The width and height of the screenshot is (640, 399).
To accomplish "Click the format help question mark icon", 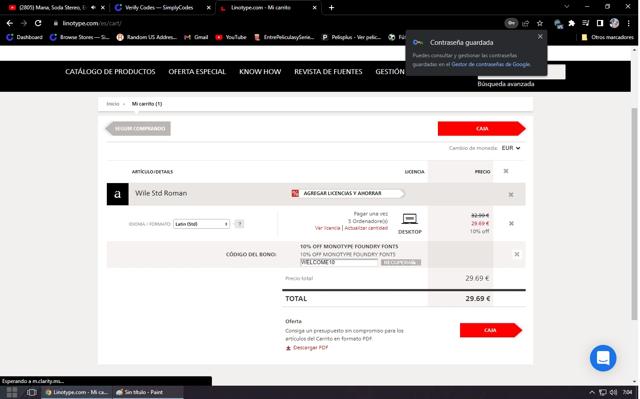I will coord(240,224).
